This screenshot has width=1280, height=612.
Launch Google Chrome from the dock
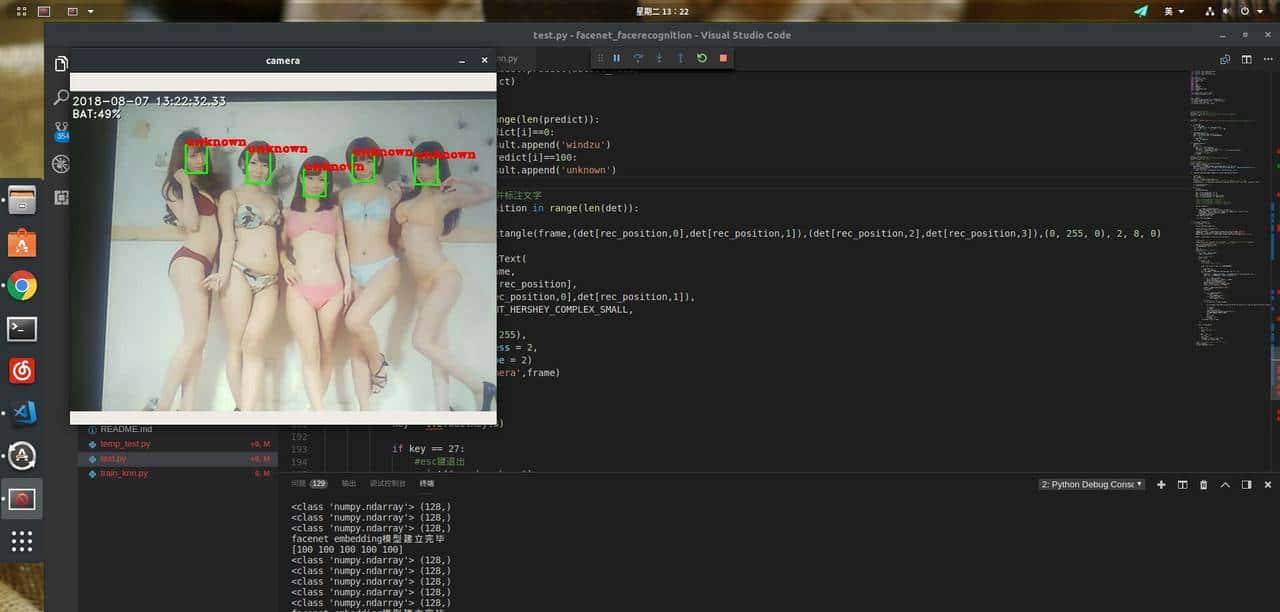click(x=22, y=286)
